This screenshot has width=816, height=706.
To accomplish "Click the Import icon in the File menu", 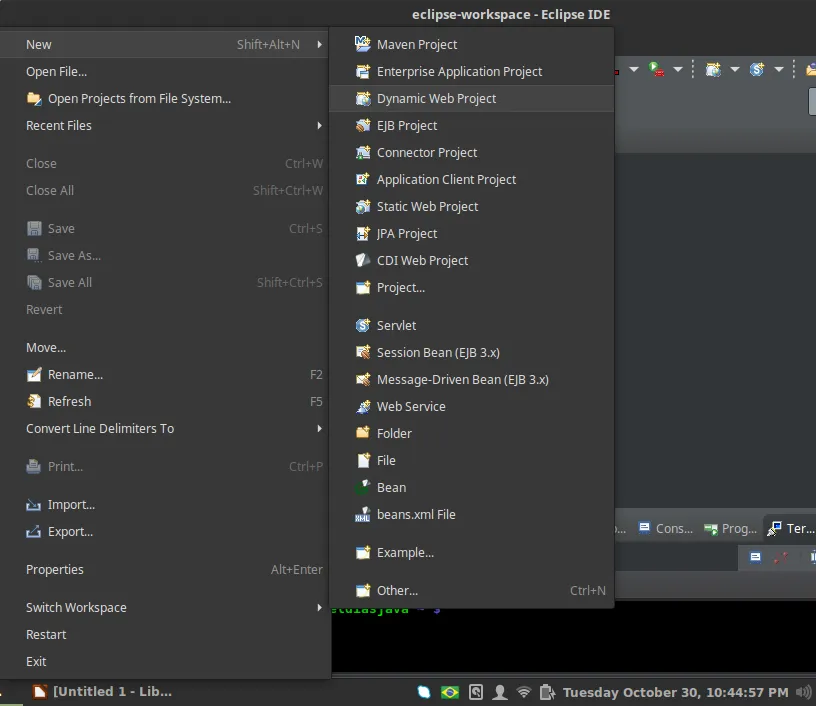I will 34,504.
